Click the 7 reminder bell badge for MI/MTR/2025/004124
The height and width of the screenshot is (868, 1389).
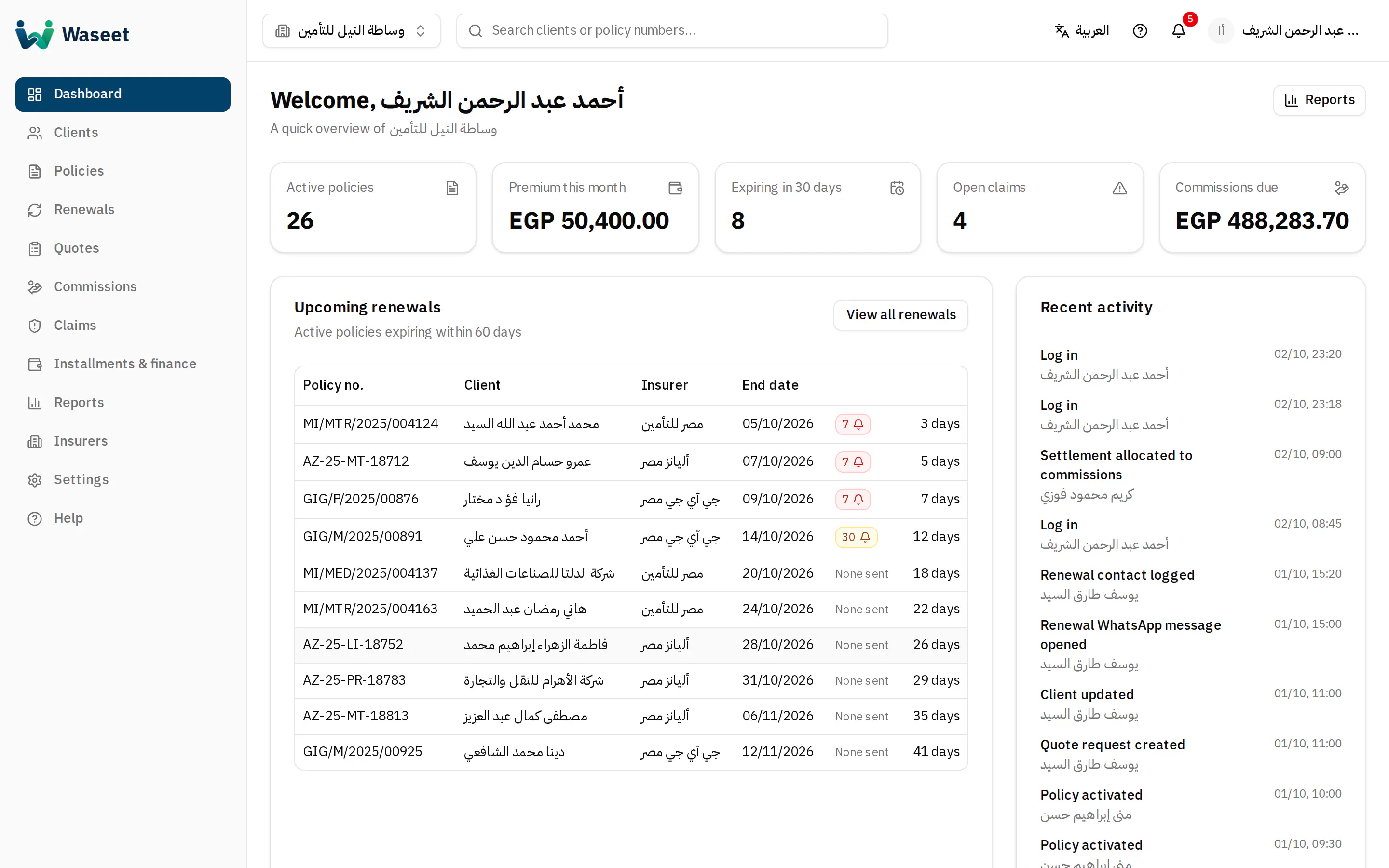pyautogui.click(x=853, y=424)
